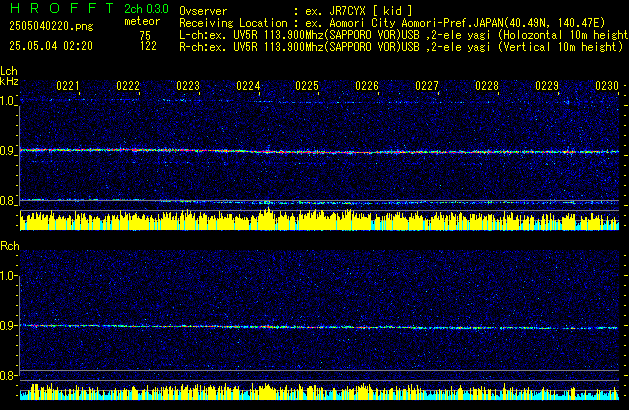
Task: Select the 0224 time marker
Action: coord(248,86)
